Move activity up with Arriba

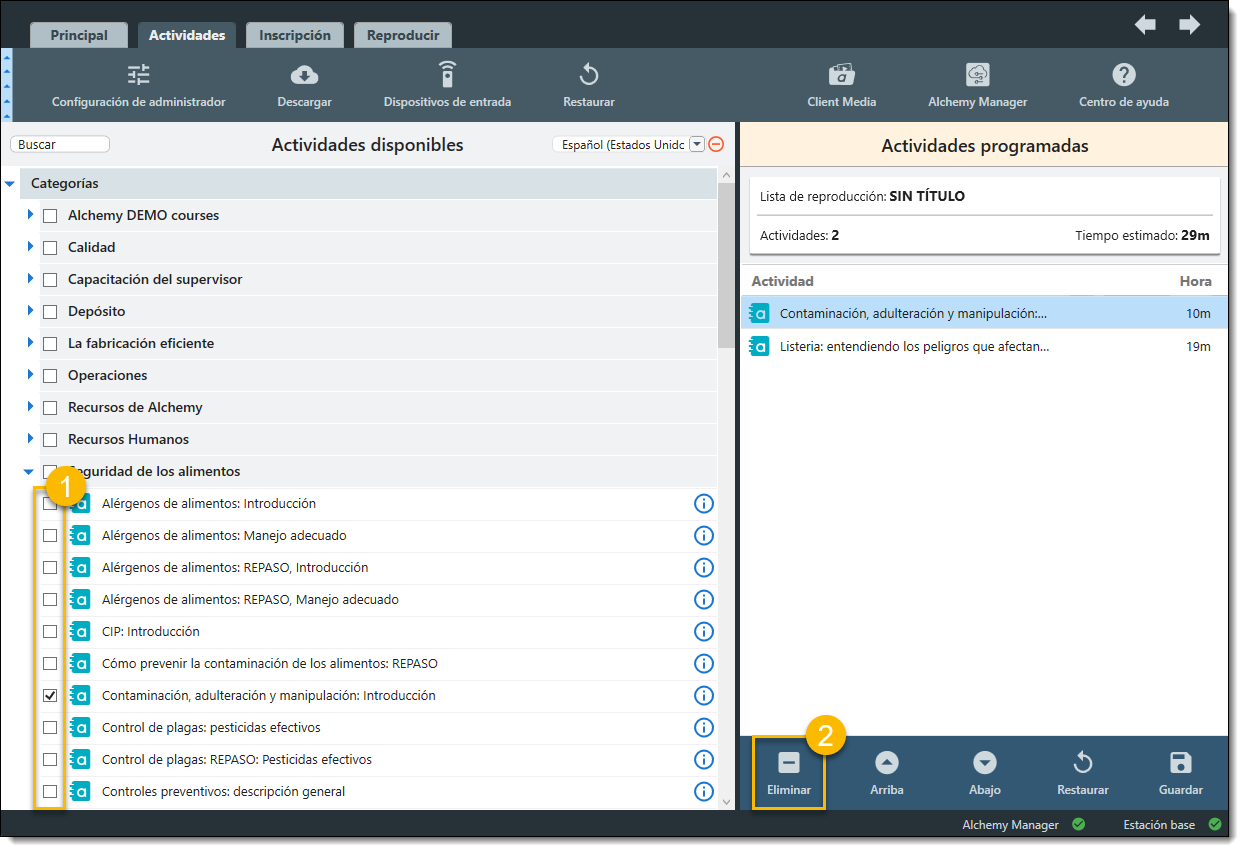[886, 773]
